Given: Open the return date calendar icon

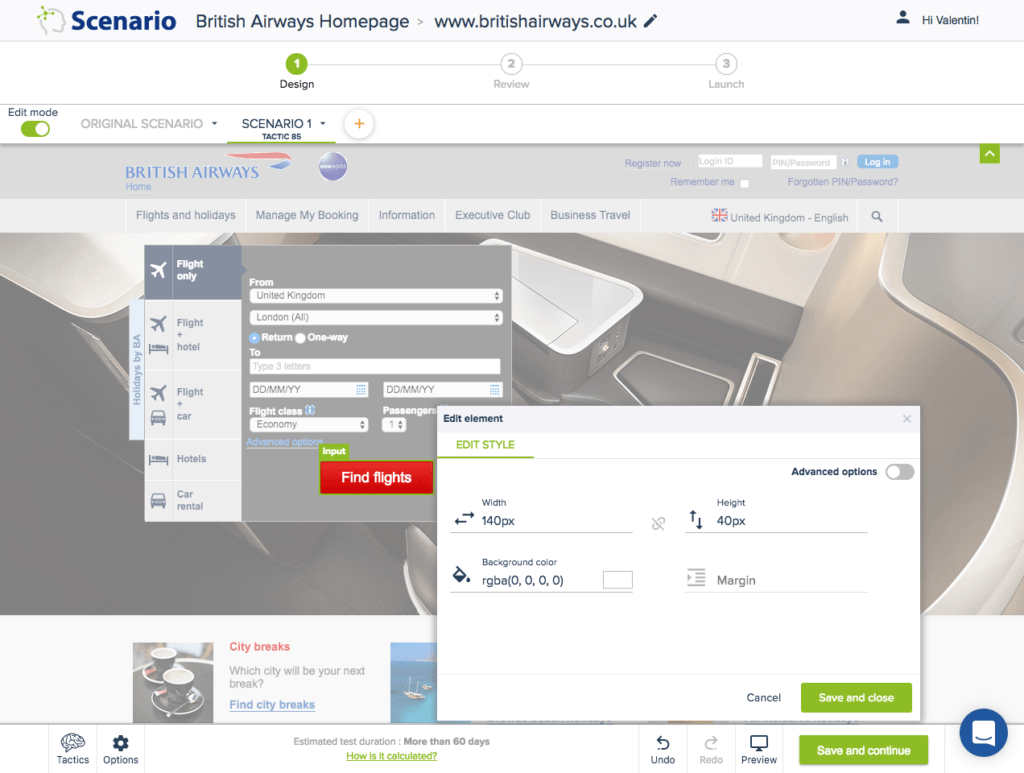Looking at the screenshot, I should (x=494, y=390).
